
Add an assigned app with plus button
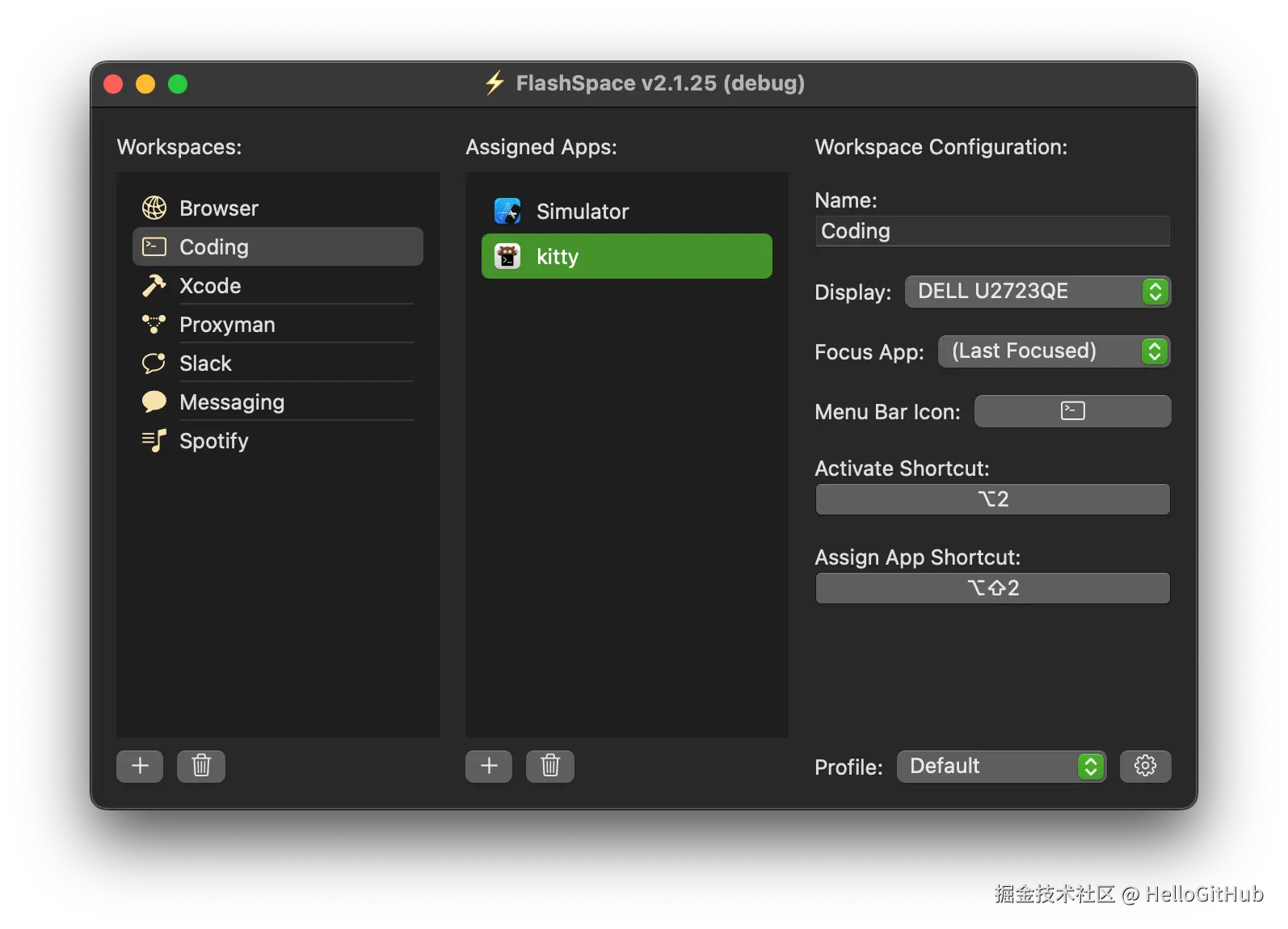pyautogui.click(x=489, y=766)
